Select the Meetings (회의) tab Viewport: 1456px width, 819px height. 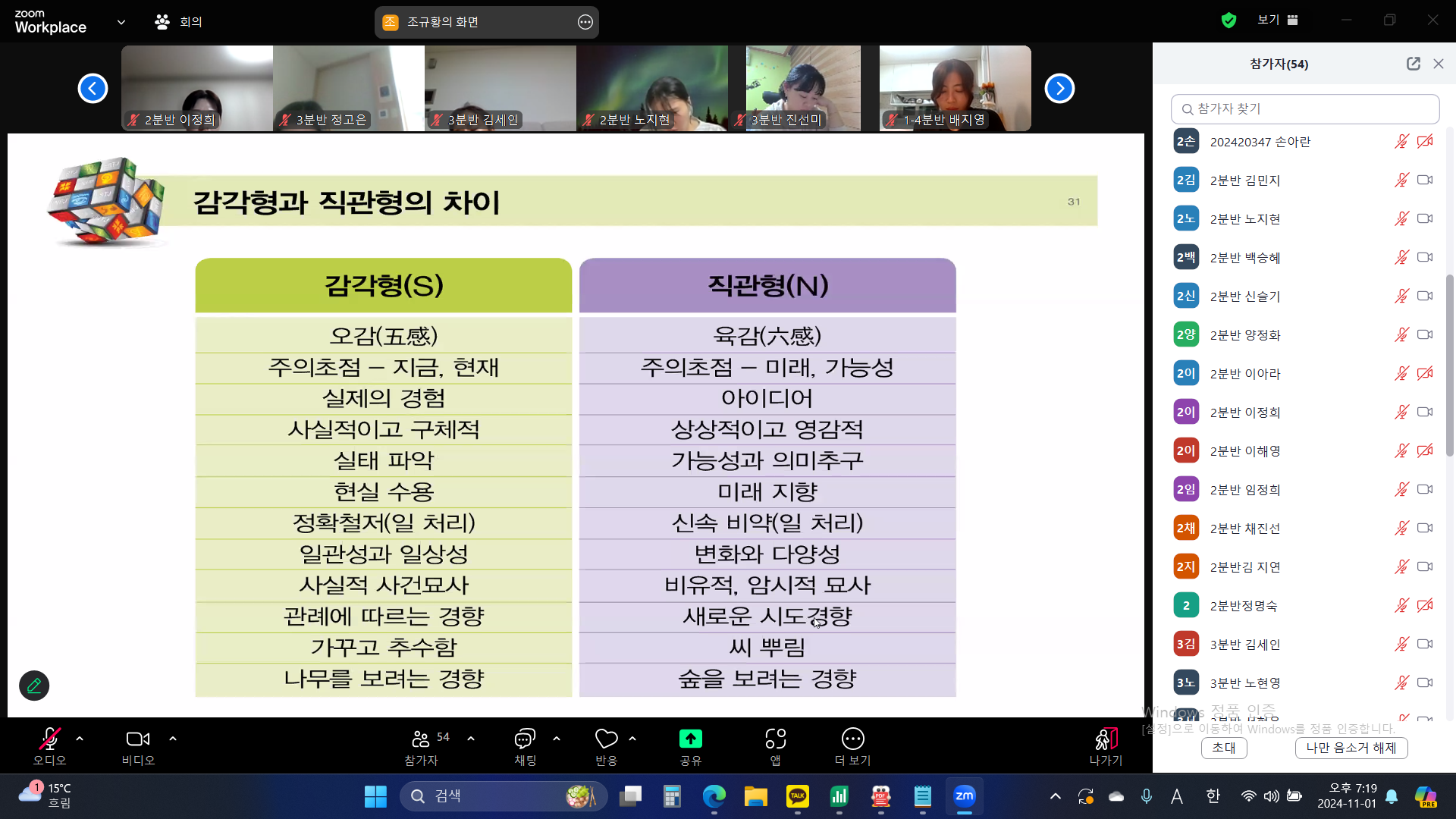click(179, 22)
